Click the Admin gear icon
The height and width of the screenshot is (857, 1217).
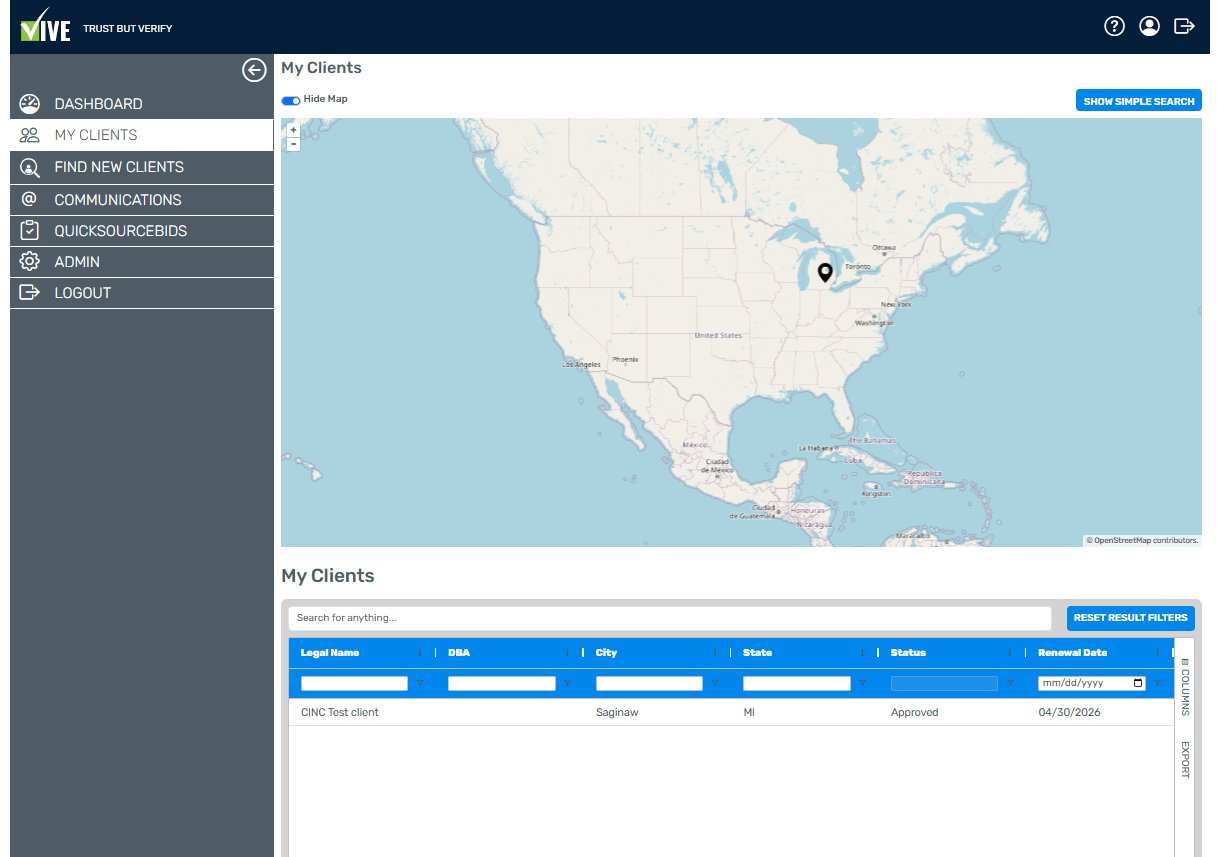30,261
